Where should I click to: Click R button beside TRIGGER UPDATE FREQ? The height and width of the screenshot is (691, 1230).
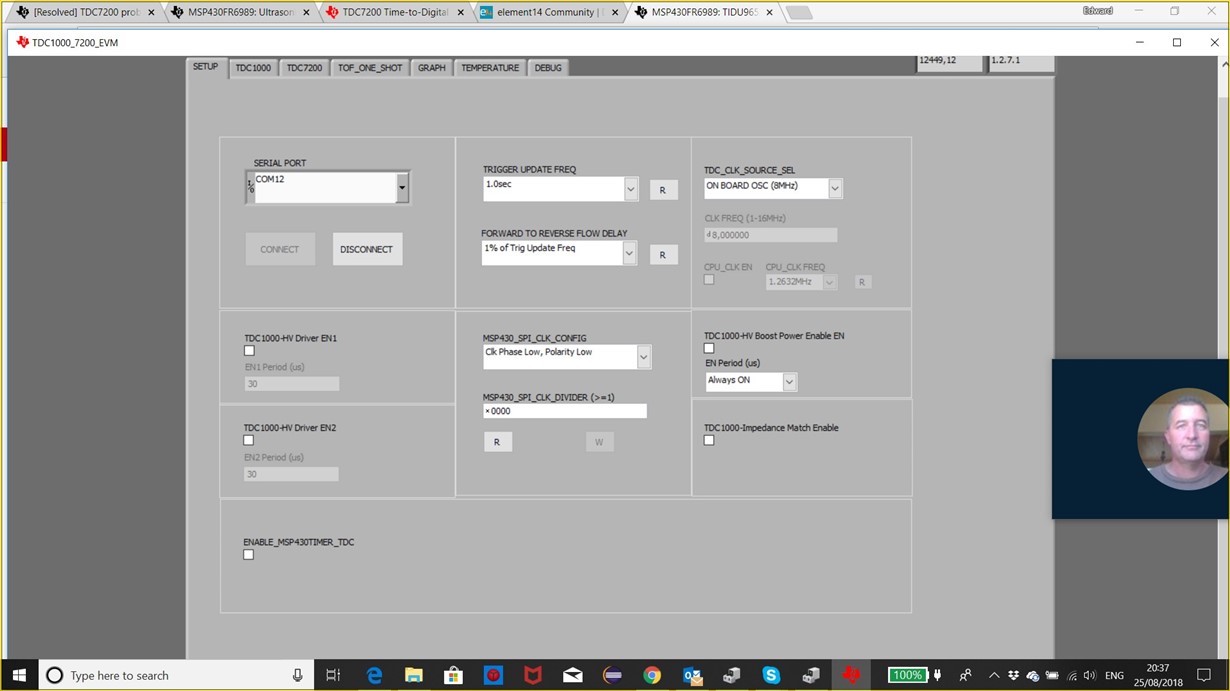(x=663, y=190)
